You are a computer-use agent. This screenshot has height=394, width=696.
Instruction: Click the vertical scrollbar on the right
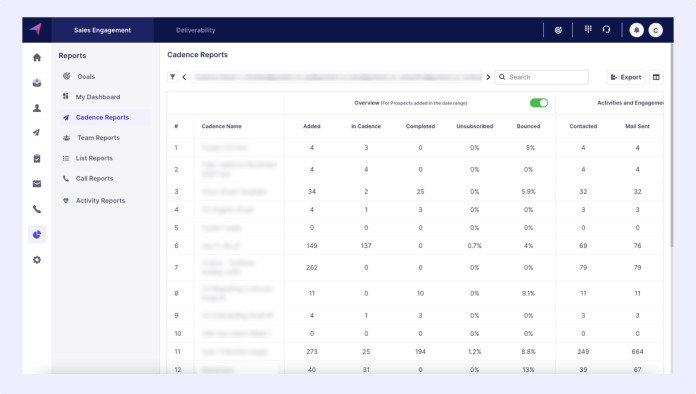672,146
